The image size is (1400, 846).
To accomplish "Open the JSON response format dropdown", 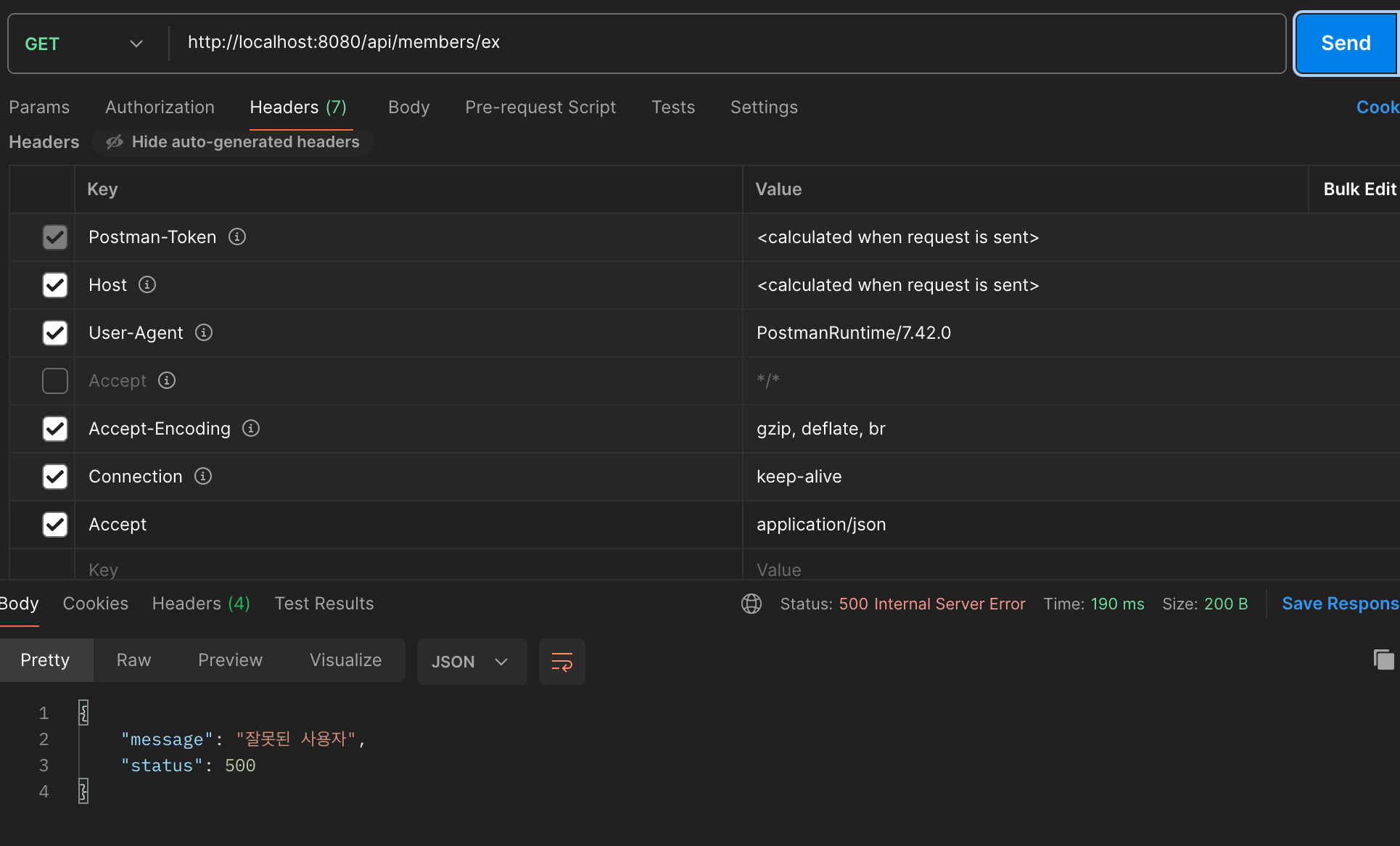I will [x=471, y=662].
